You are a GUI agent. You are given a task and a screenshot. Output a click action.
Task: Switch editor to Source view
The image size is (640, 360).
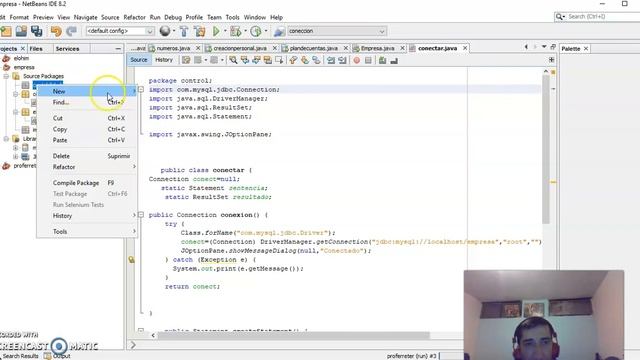(139, 60)
